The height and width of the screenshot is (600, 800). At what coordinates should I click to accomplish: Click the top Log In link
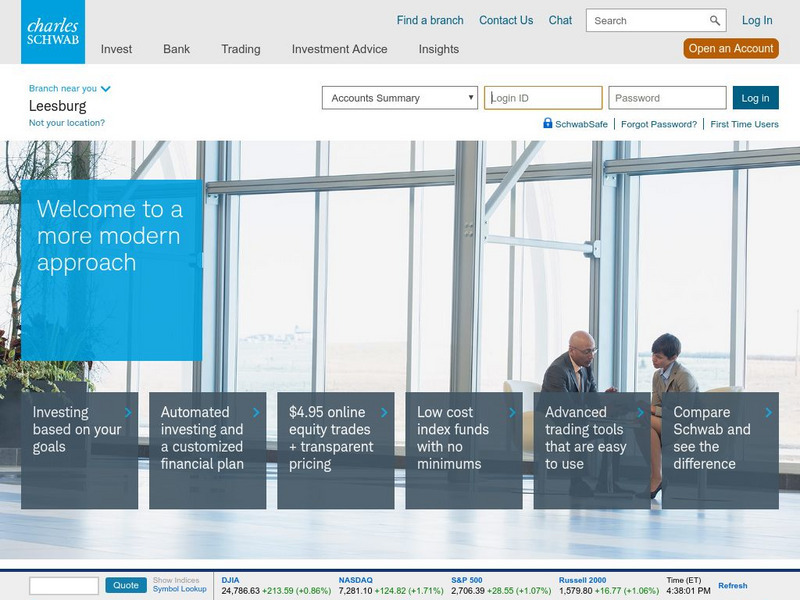pos(757,20)
